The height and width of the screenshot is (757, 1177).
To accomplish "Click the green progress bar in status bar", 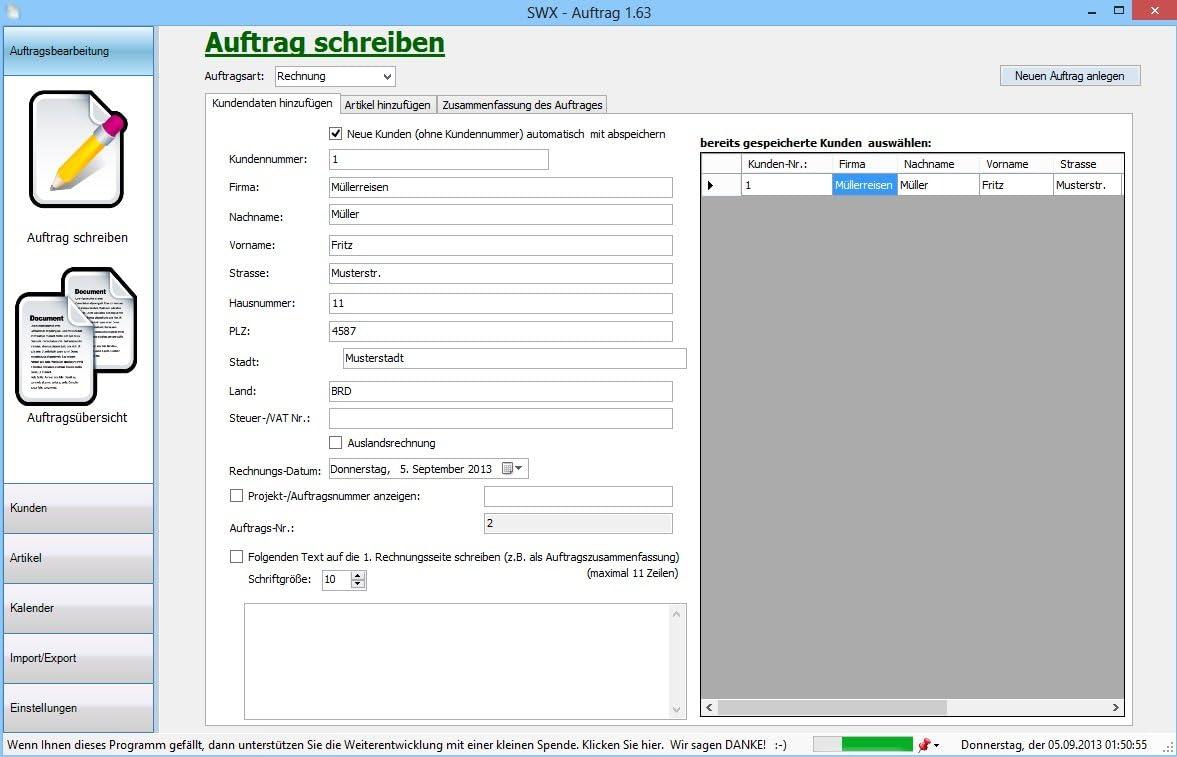I will [876, 745].
